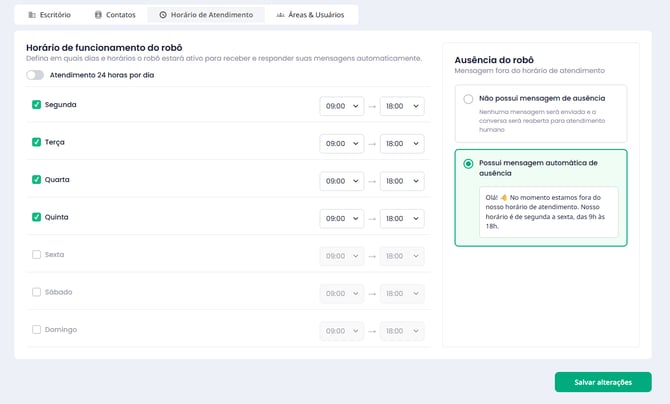
Task: Check the Sexta checkbox
Action: (x=37, y=255)
